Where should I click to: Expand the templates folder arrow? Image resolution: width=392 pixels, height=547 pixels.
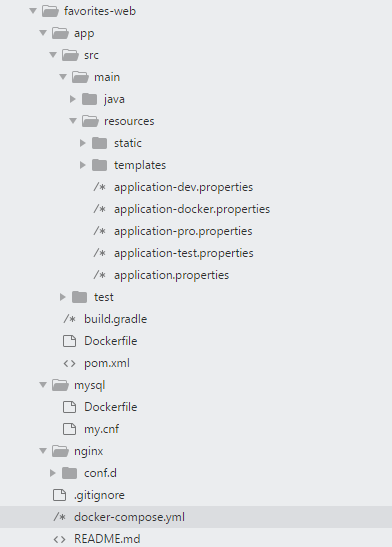coord(83,165)
